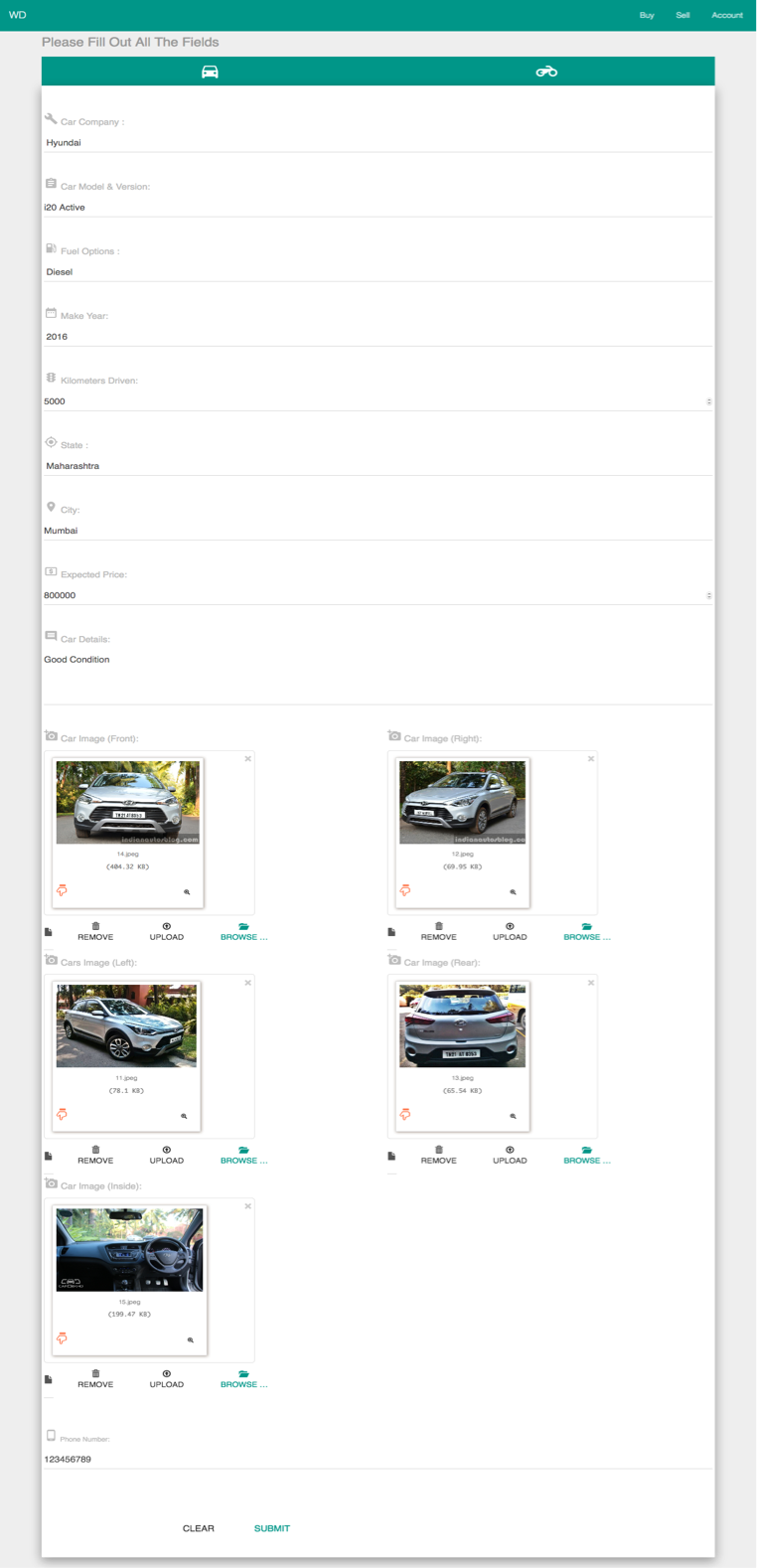Screen dimensions: 757x1568
Task: Click the Car Company field showing Hyundai
Action: click(378, 142)
